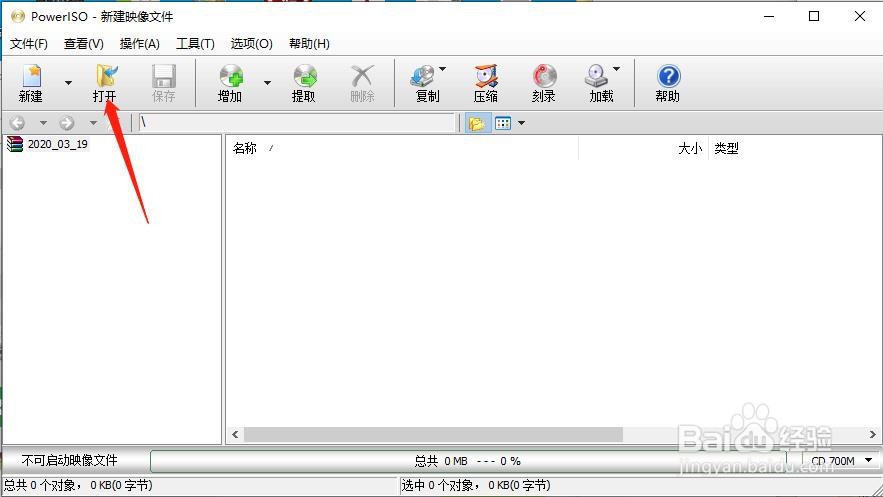Open the 文件(F) menu
Viewport: 883px width, 497px height.
[29, 43]
